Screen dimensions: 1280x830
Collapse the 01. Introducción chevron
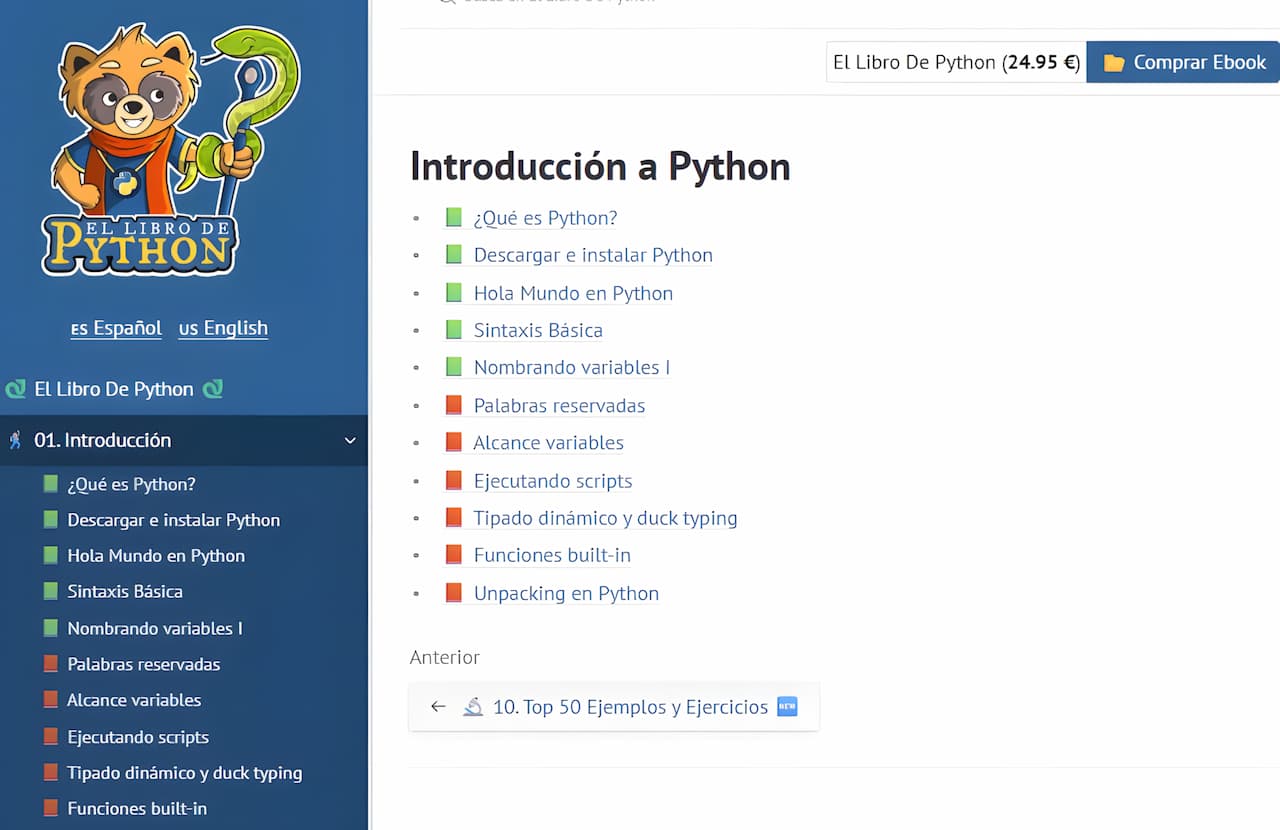pos(350,440)
